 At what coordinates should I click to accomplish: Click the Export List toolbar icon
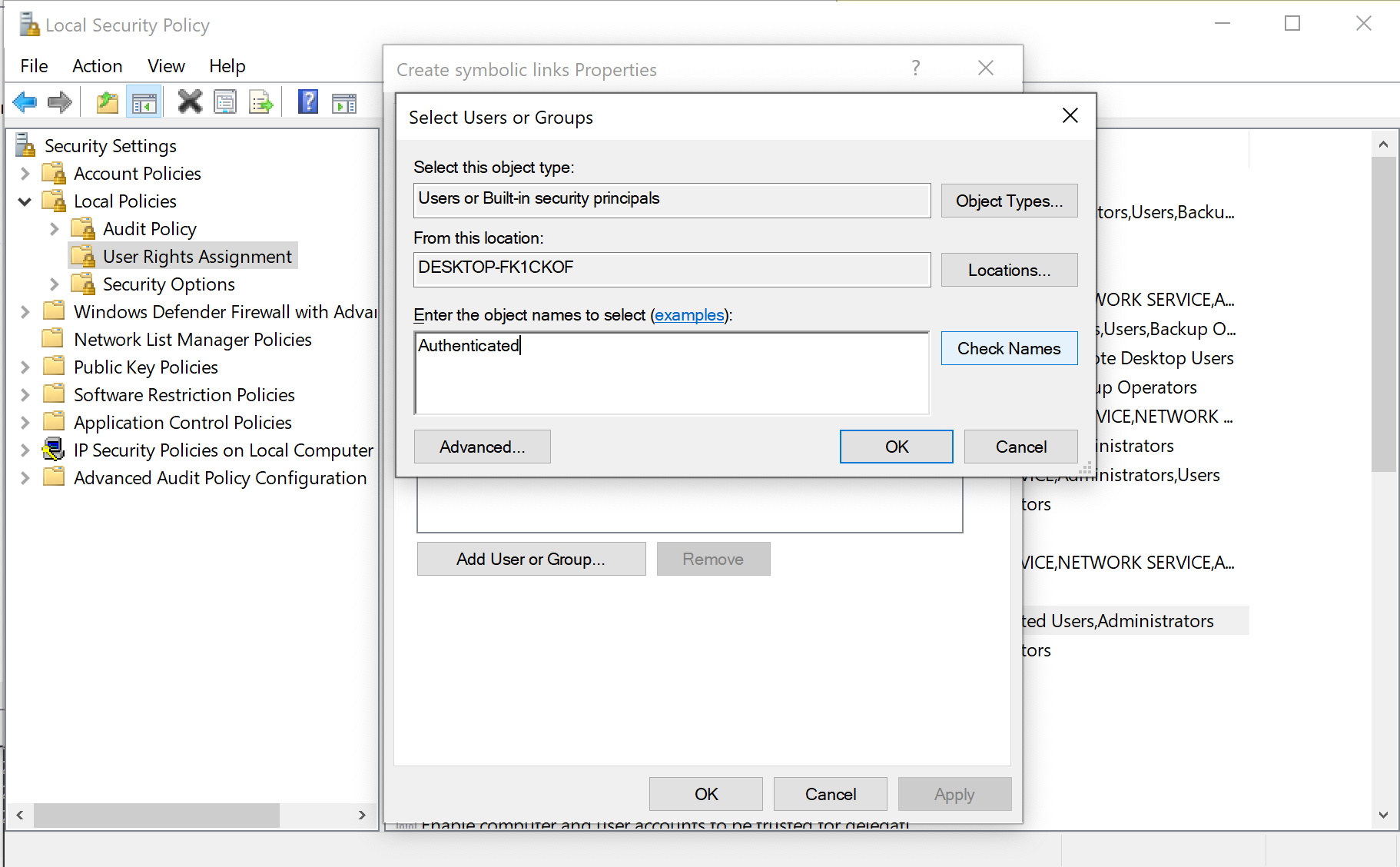coord(261,101)
